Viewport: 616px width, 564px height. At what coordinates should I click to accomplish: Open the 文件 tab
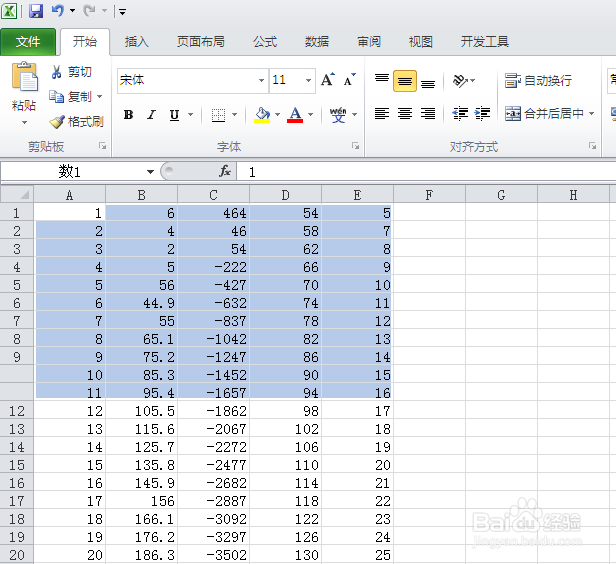coord(28,42)
